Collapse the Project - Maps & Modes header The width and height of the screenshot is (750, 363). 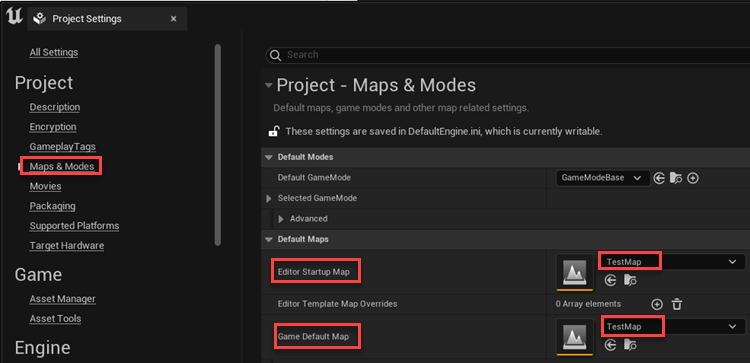coord(268,86)
